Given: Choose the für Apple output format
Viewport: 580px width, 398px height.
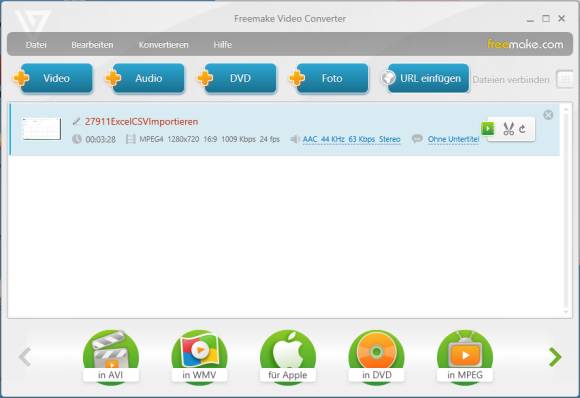Looking at the screenshot, I should click(288, 357).
